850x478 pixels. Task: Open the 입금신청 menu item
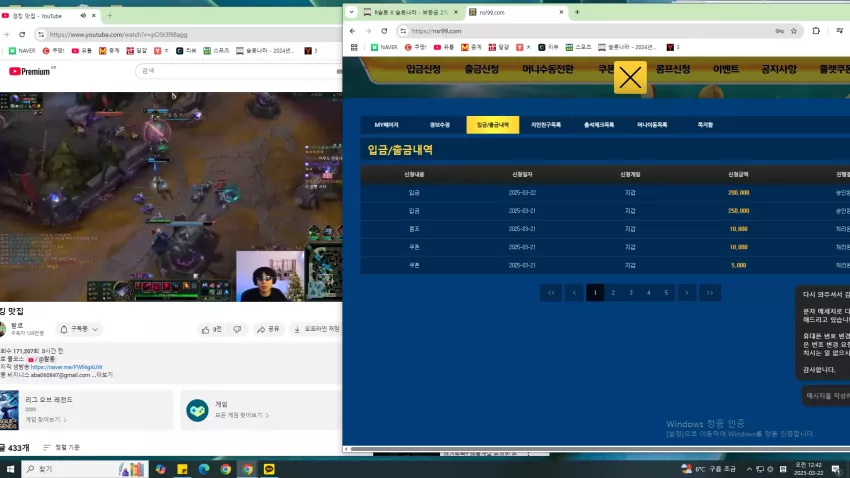pyautogui.click(x=423, y=69)
